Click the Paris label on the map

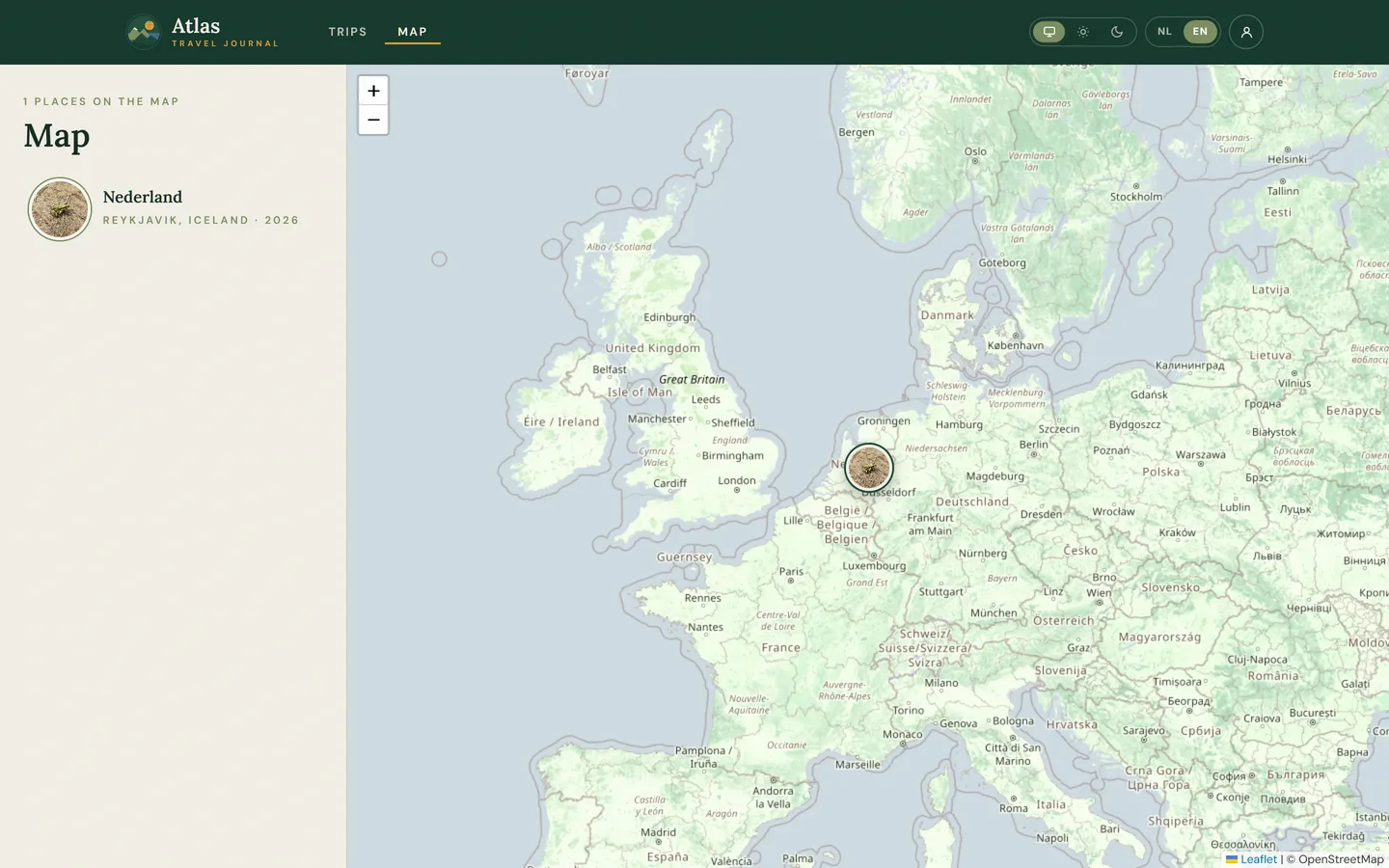[x=792, y=571]
